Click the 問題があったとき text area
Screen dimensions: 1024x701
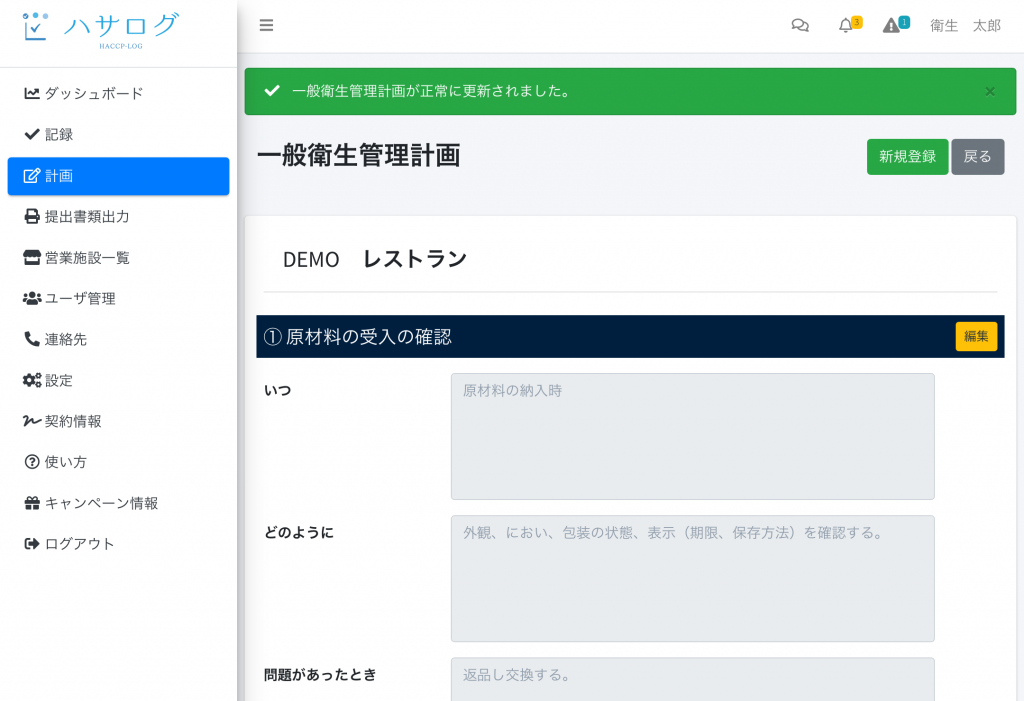tap(692, 679)
